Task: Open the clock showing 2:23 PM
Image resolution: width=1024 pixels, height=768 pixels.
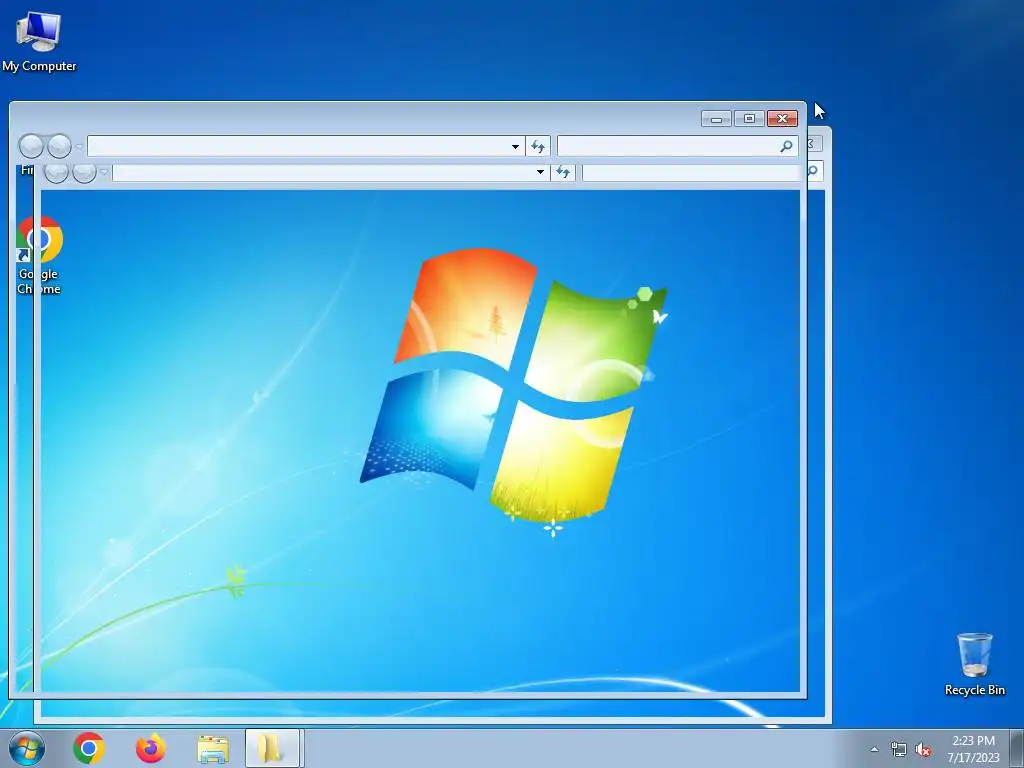Action: pos(973,748)
